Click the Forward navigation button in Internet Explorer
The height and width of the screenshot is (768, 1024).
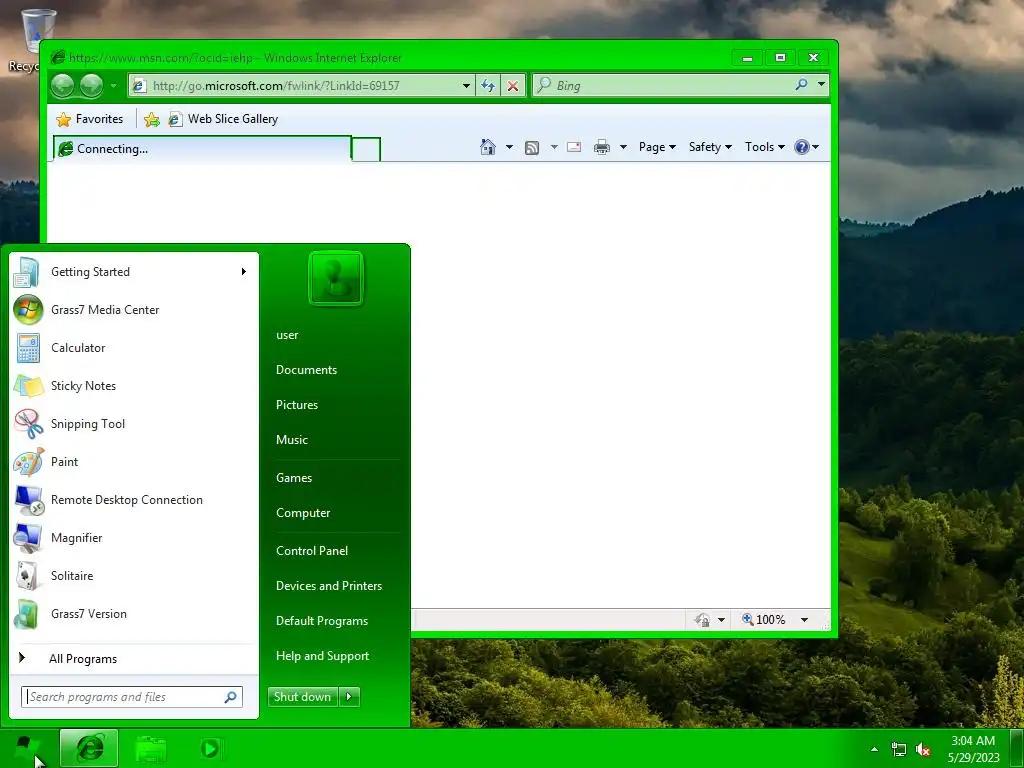click(91, 86)
